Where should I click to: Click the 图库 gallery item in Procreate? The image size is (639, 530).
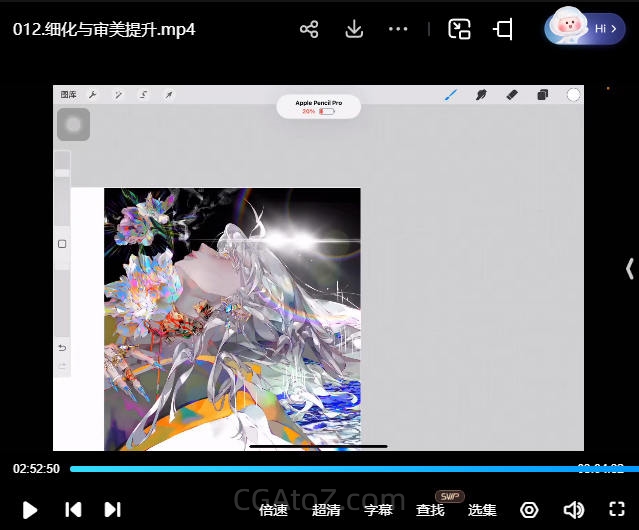[x=68, y=95]
